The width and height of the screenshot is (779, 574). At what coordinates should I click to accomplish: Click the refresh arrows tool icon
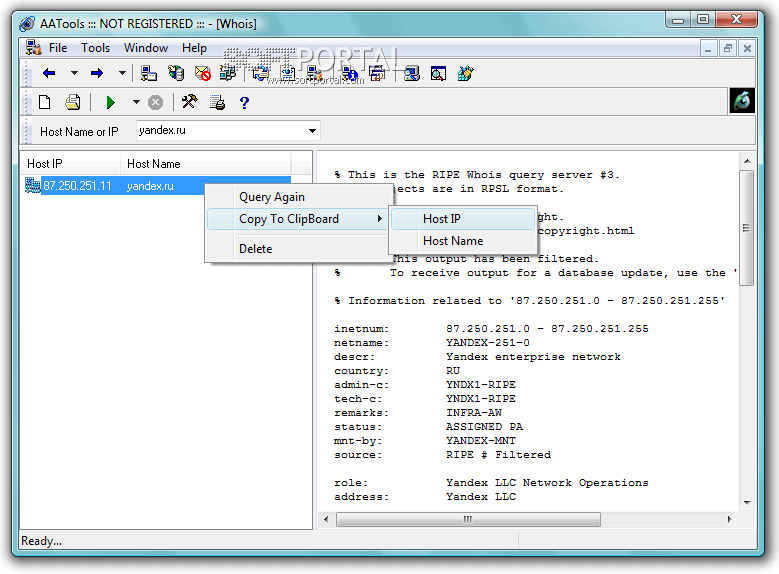tap(260, 74)
